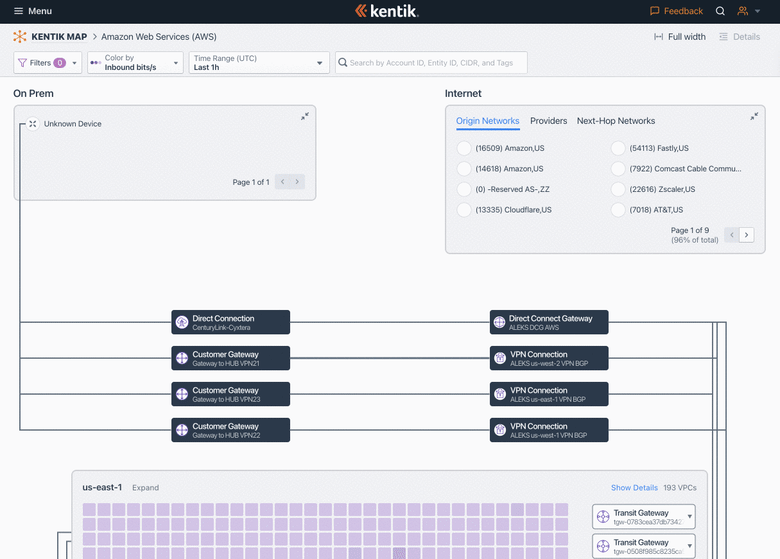Image resolution: width=780 pixels, height=559 pixels.
Task: Click Show Details for us-east-1
Action: (x=634, y=488)
